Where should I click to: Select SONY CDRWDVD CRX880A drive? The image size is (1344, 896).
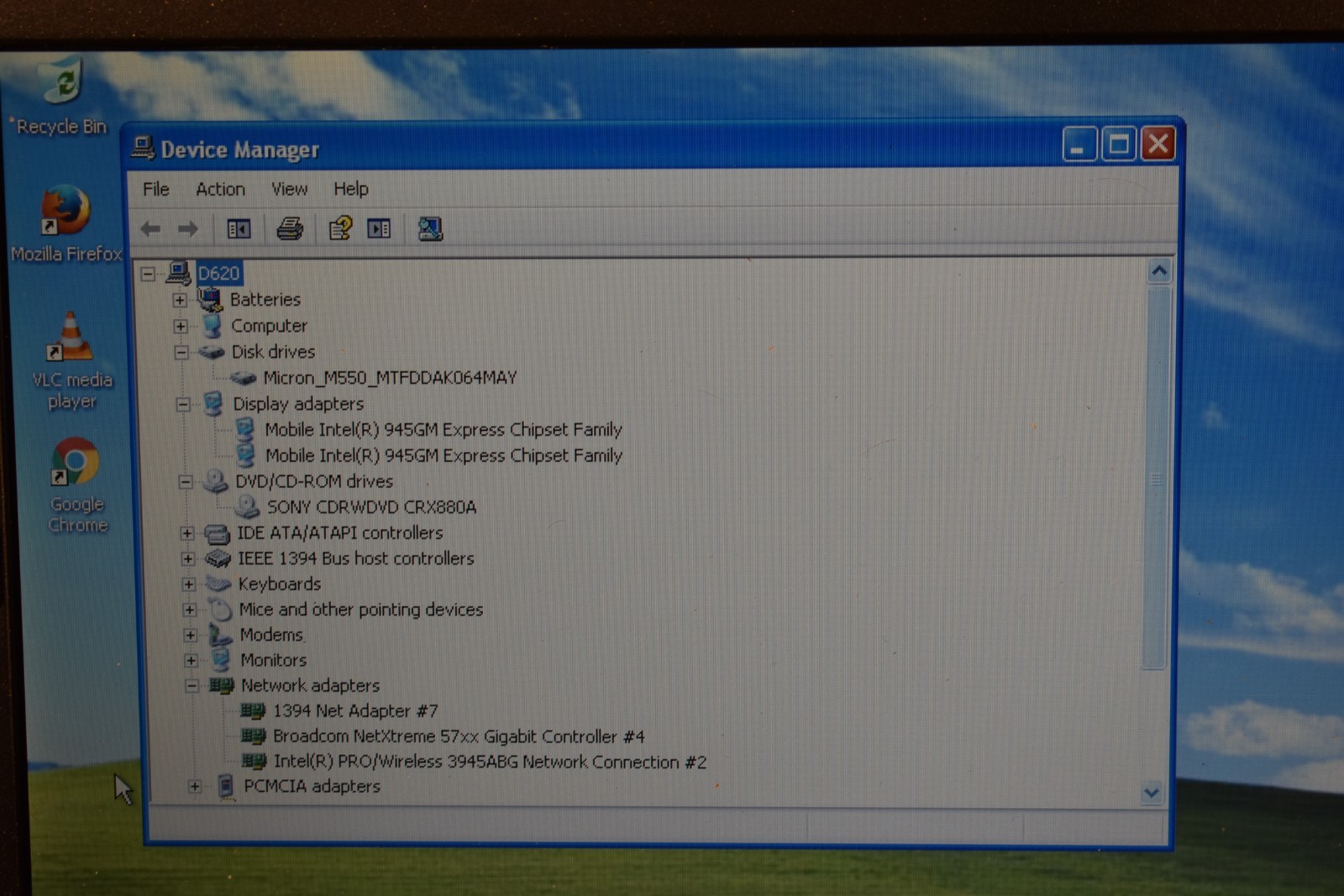point(371,506)
